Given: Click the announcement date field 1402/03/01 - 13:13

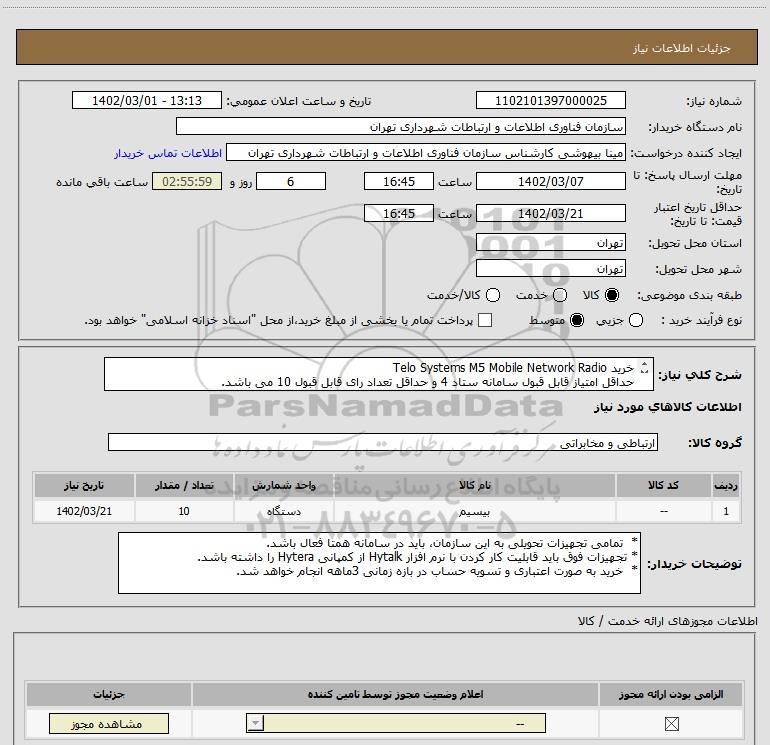Looking at the screenshot, I should (x=147, y=101).
